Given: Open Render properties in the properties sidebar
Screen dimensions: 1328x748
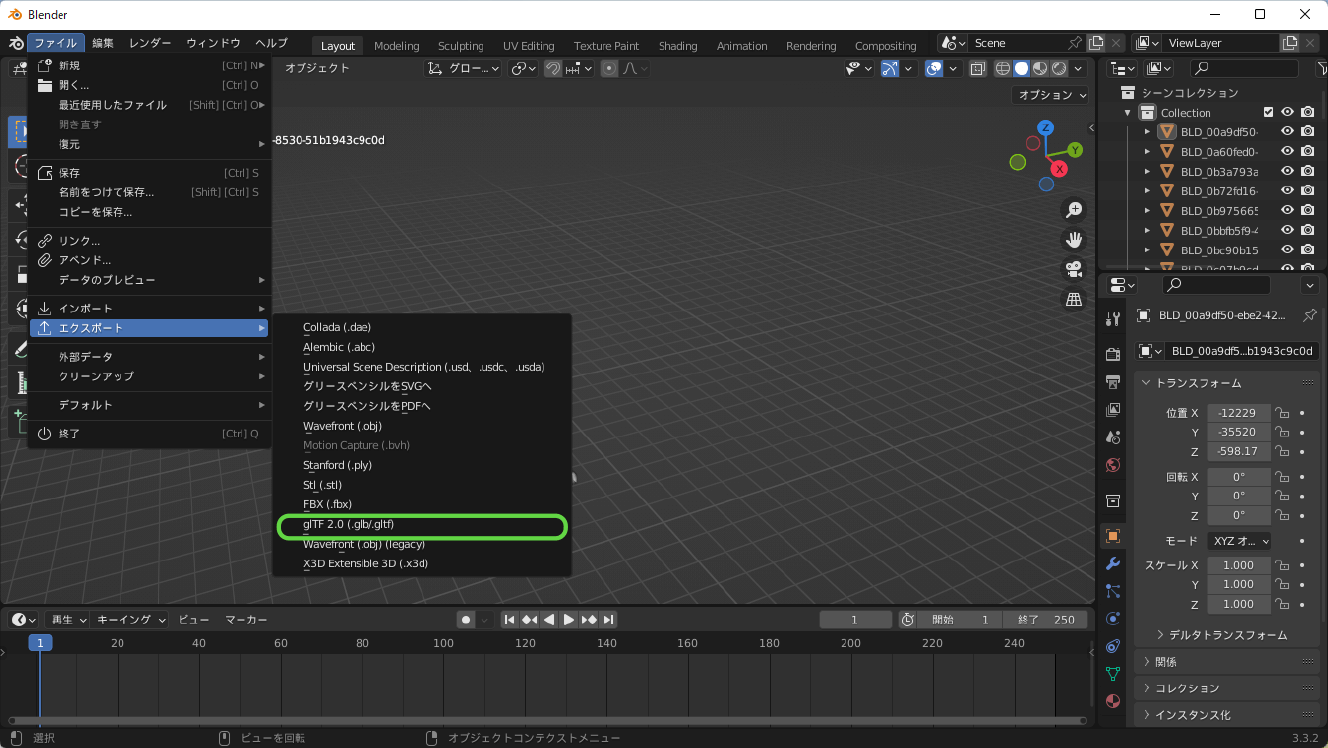Looking at the screenshot, I should point(1111,353).
